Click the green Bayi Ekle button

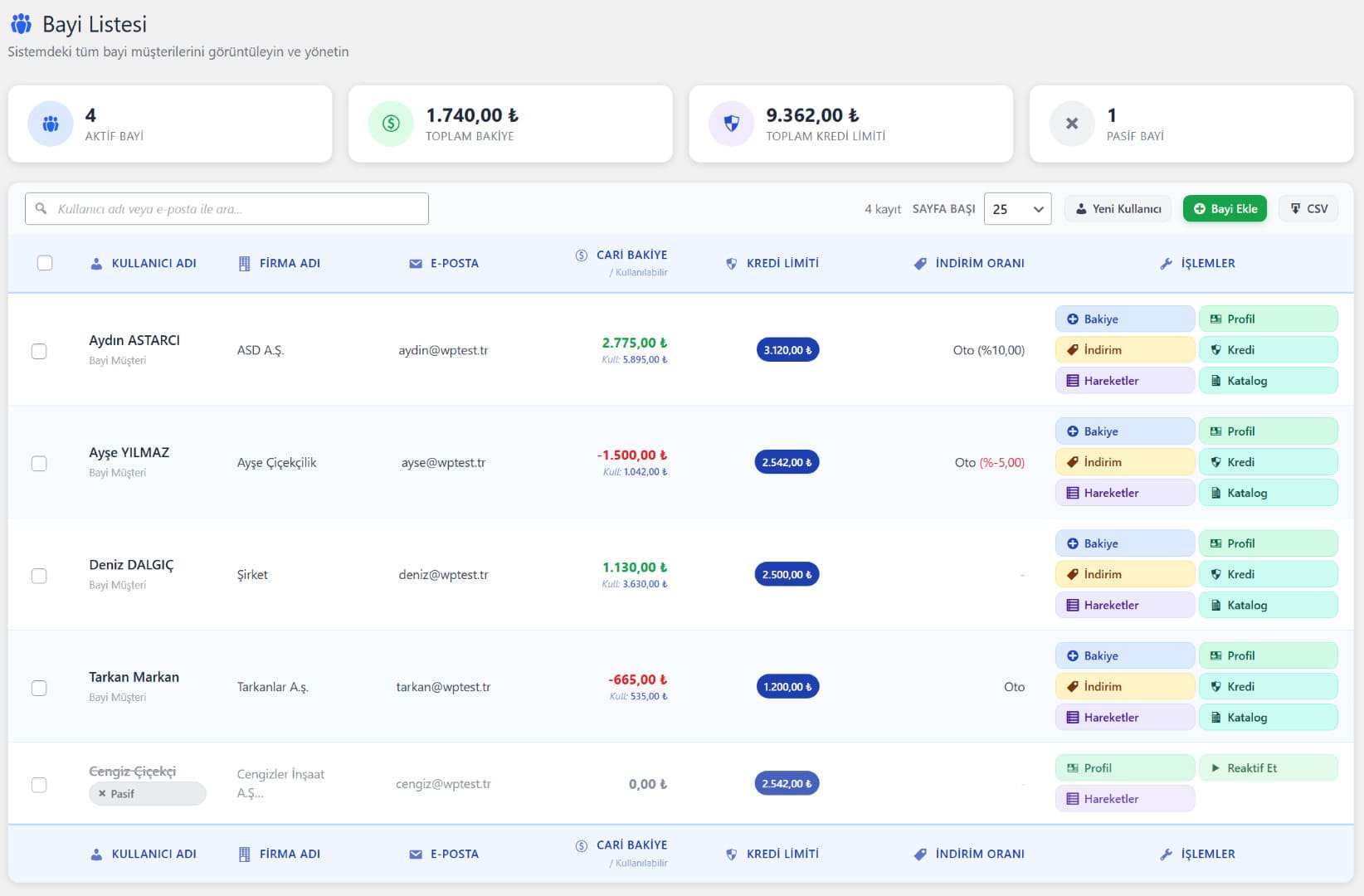pyautogui.click(x=1225, y=209)
